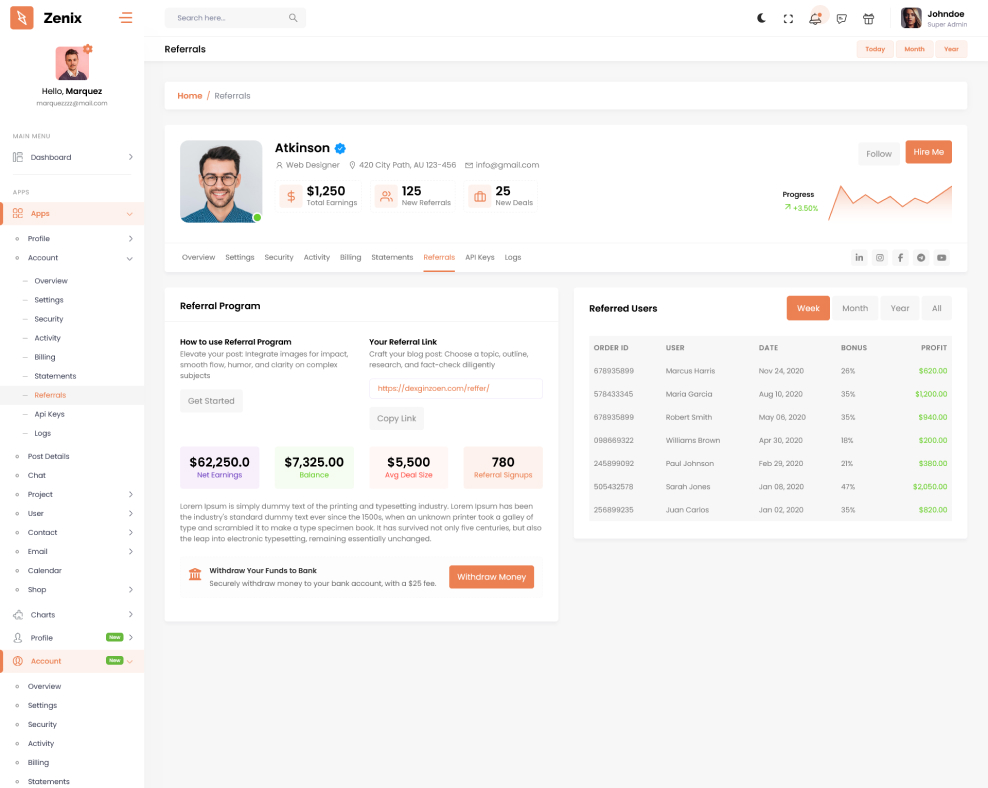This screenshot has height=788, width=988.
Task: Toggle fullscreen mode in top bar
Action: point(788,18)
